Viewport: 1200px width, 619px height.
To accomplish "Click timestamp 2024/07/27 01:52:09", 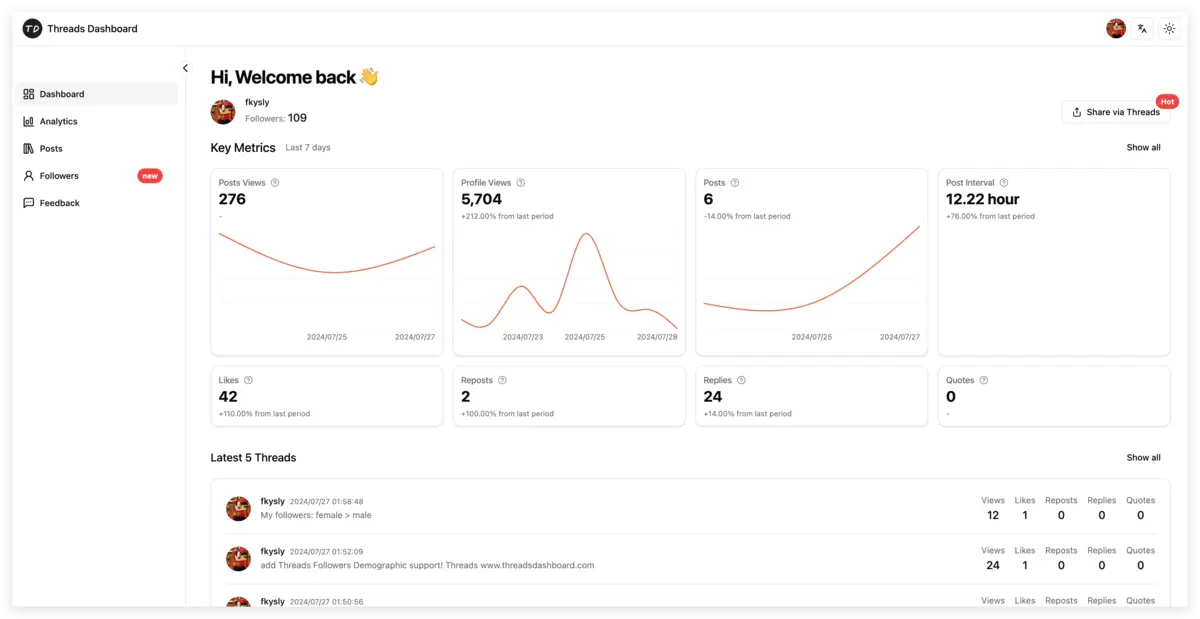I will [326, 552].
